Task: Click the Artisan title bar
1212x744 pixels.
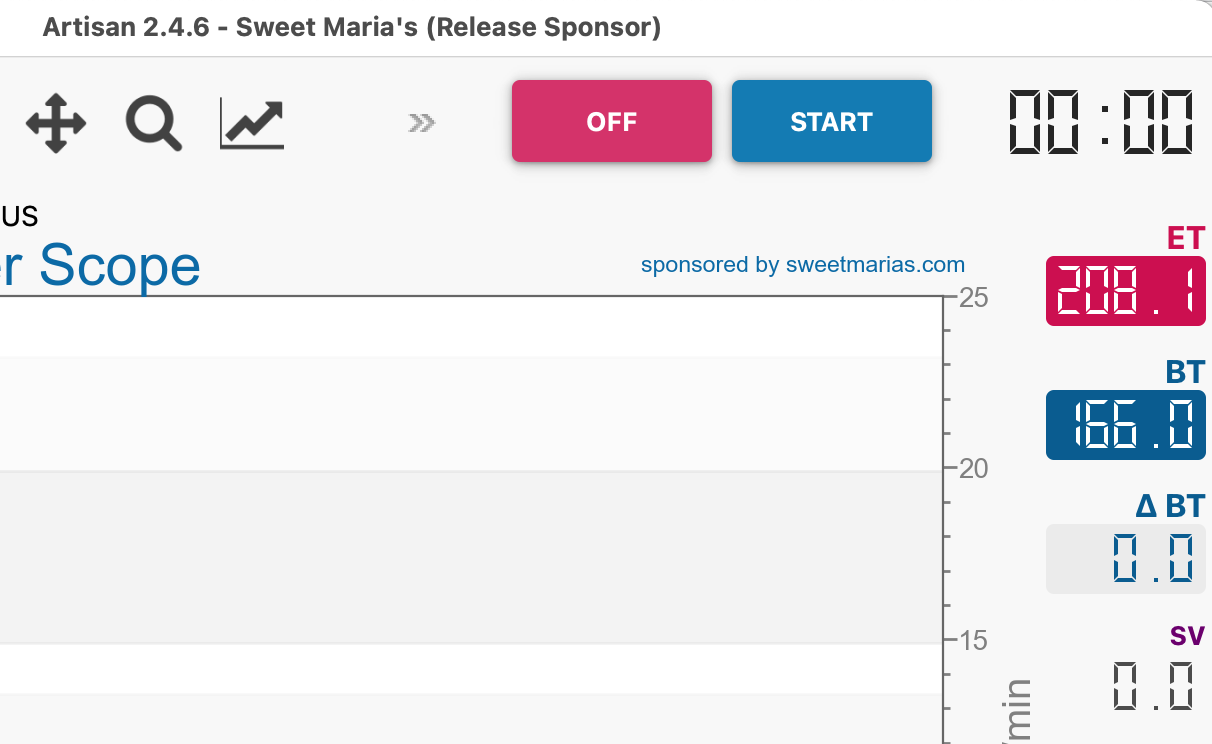Action: pos(350,27)
